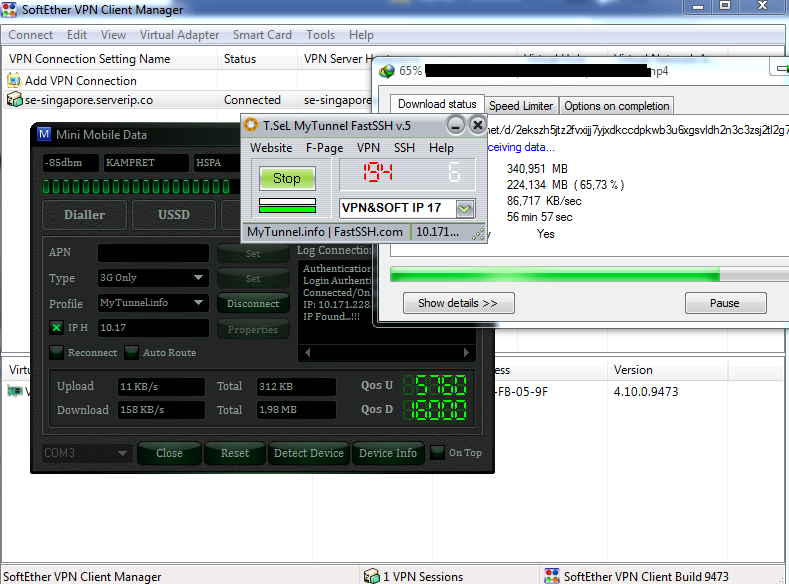Click the Mini Mobile Data title bar icon
789x584 pixels.
[44, 134]
